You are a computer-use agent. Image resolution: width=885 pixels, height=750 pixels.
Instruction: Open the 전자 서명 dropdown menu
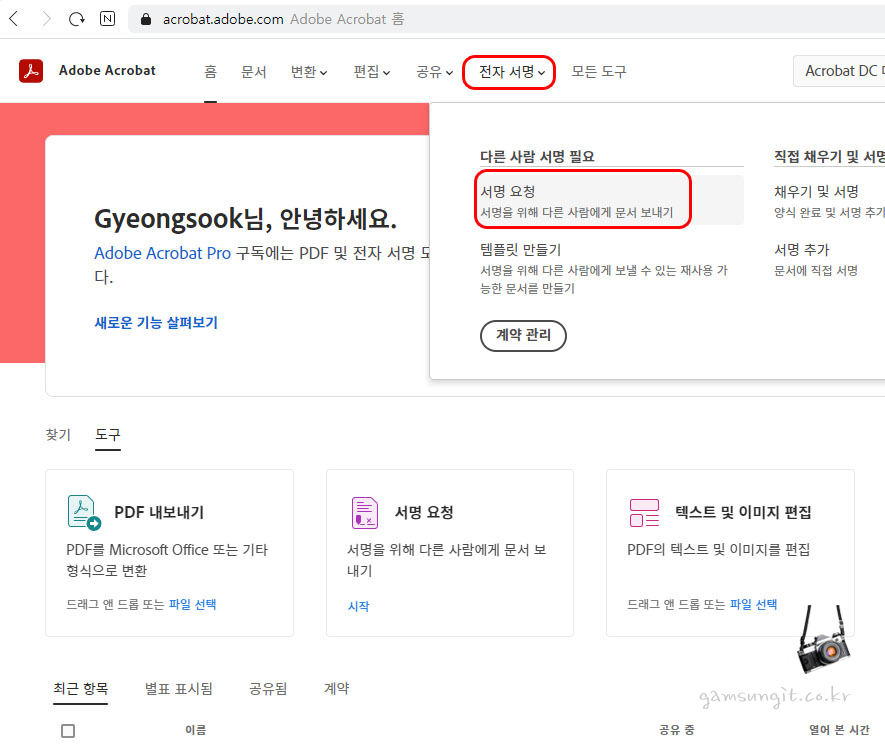pyautogui.click(x=511, y=72)
